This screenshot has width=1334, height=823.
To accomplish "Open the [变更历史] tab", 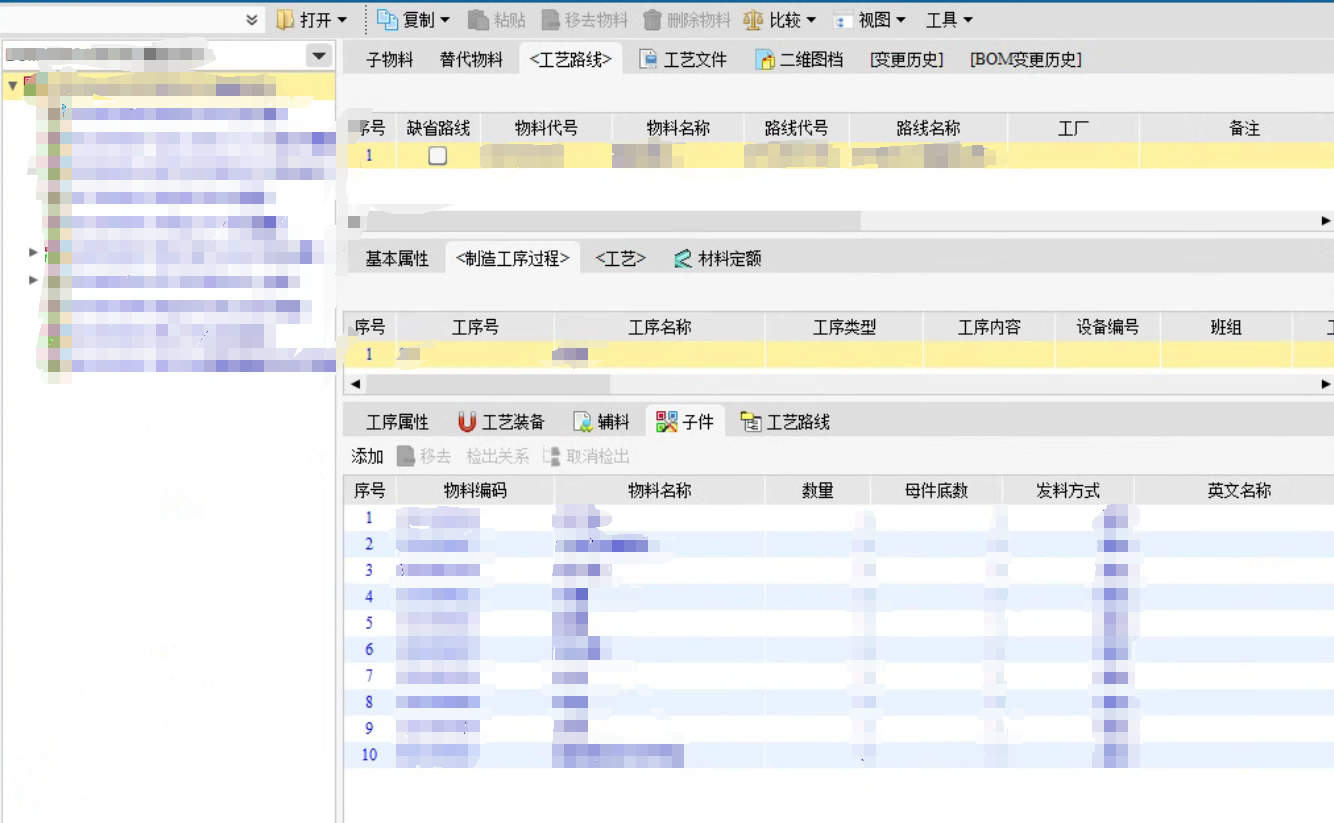I will pos(907,60).
